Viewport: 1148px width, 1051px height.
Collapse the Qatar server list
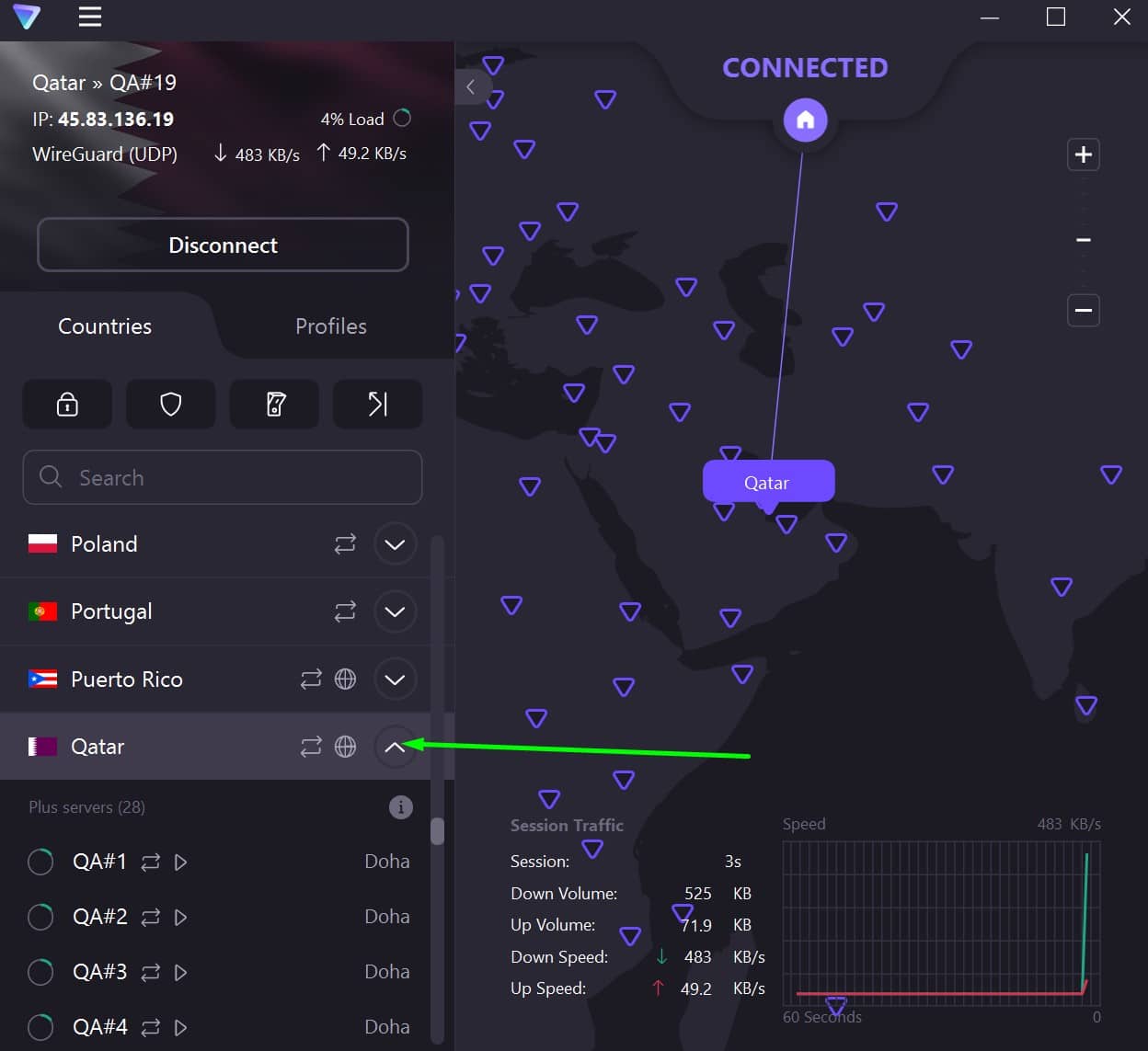click(x=395, y=747)
